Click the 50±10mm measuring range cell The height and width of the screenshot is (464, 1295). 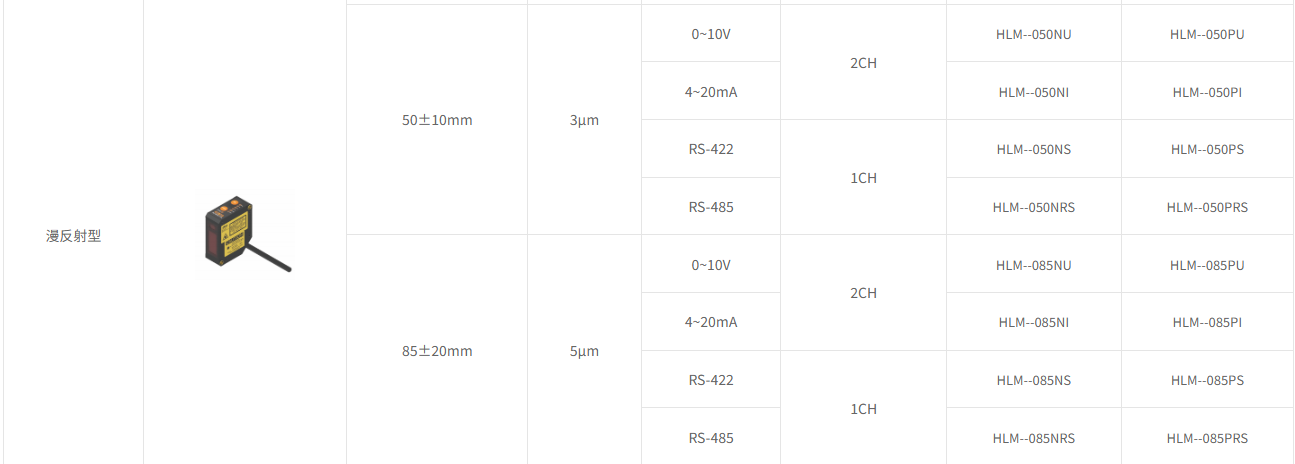[x=437, y=120]
